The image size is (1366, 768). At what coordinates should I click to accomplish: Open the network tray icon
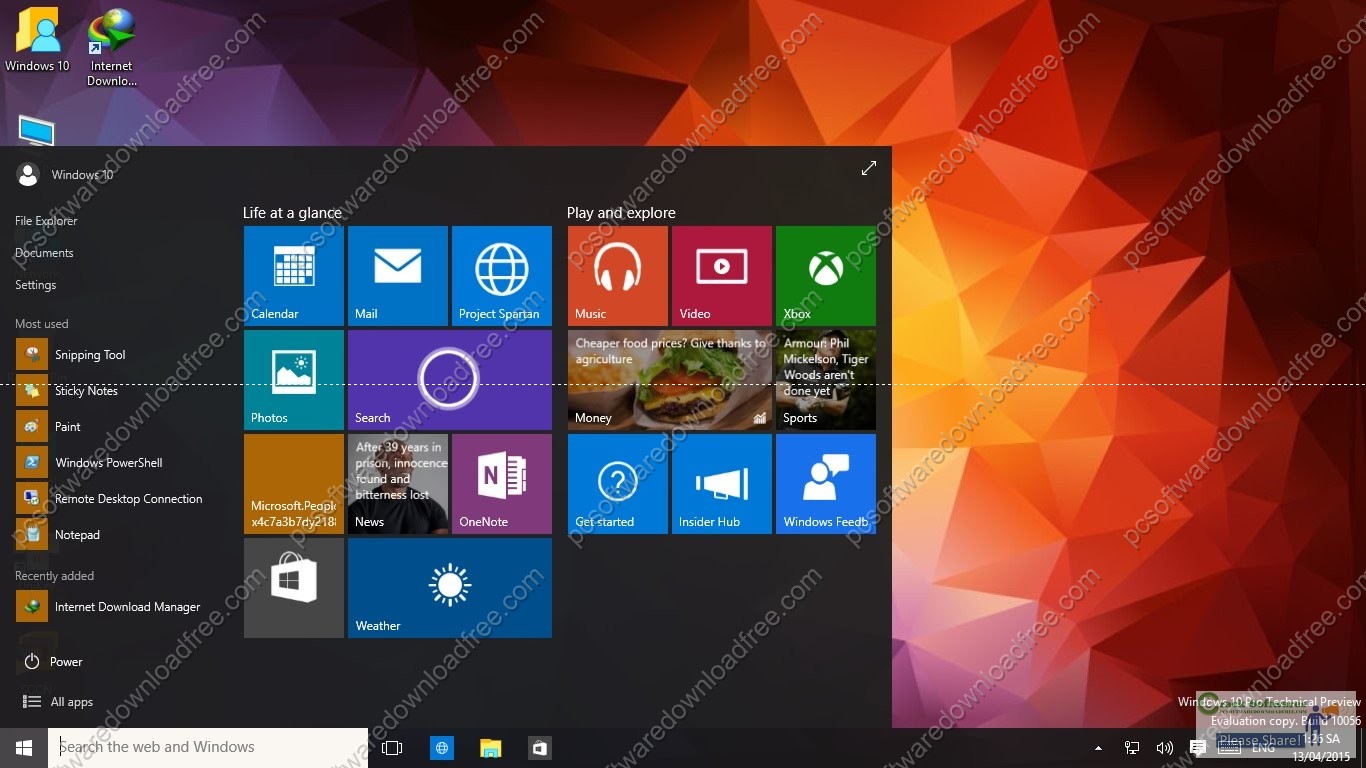click(x=1132, y=748)
